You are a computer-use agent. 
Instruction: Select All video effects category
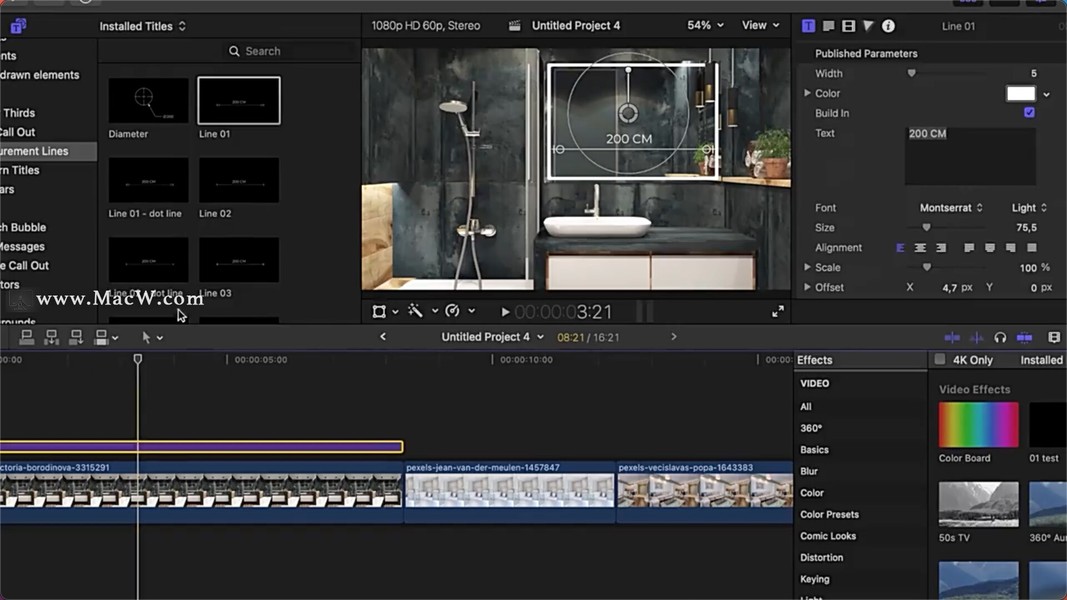point(806,407)
